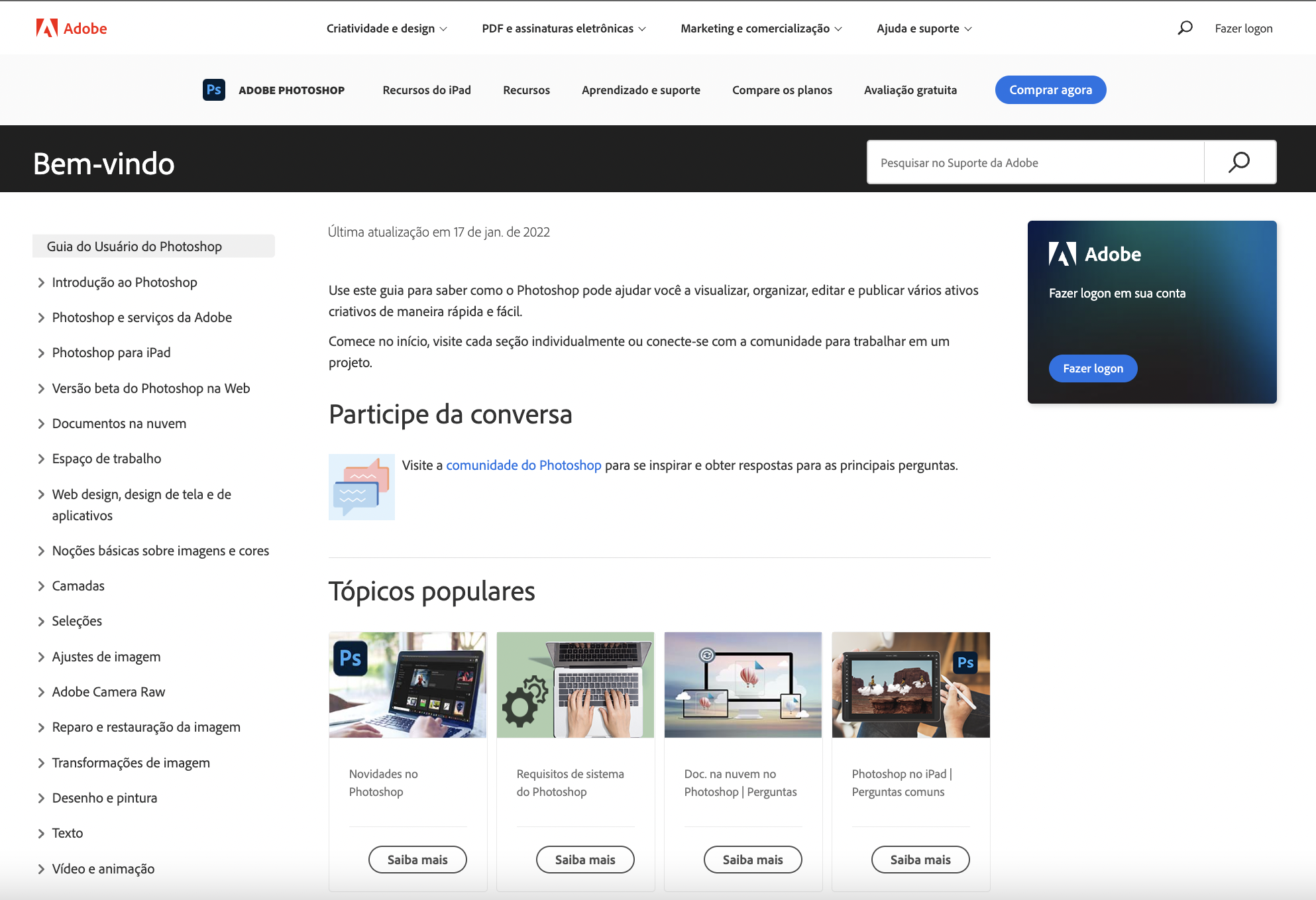Open comunidade do Photoshop link
1316x900 pixels.
pyautogui.click(x=523, y=465)
